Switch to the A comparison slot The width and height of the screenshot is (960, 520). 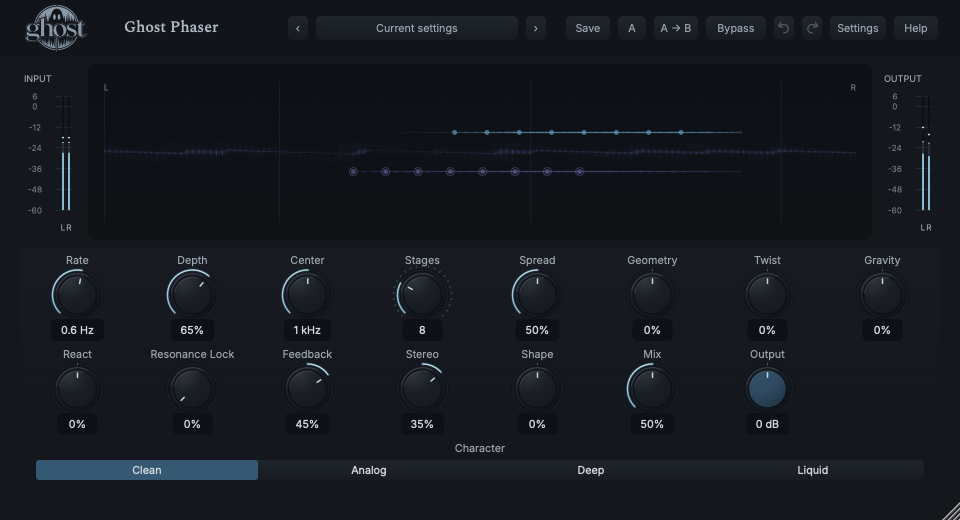[x=632, y=28]
